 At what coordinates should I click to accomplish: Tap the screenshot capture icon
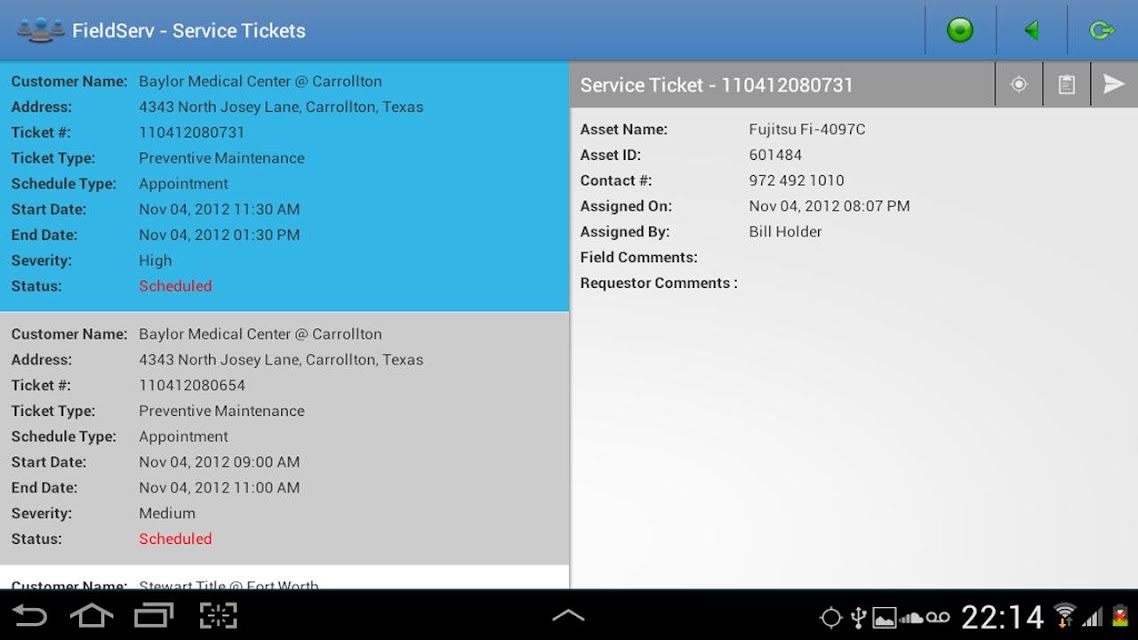218,616
